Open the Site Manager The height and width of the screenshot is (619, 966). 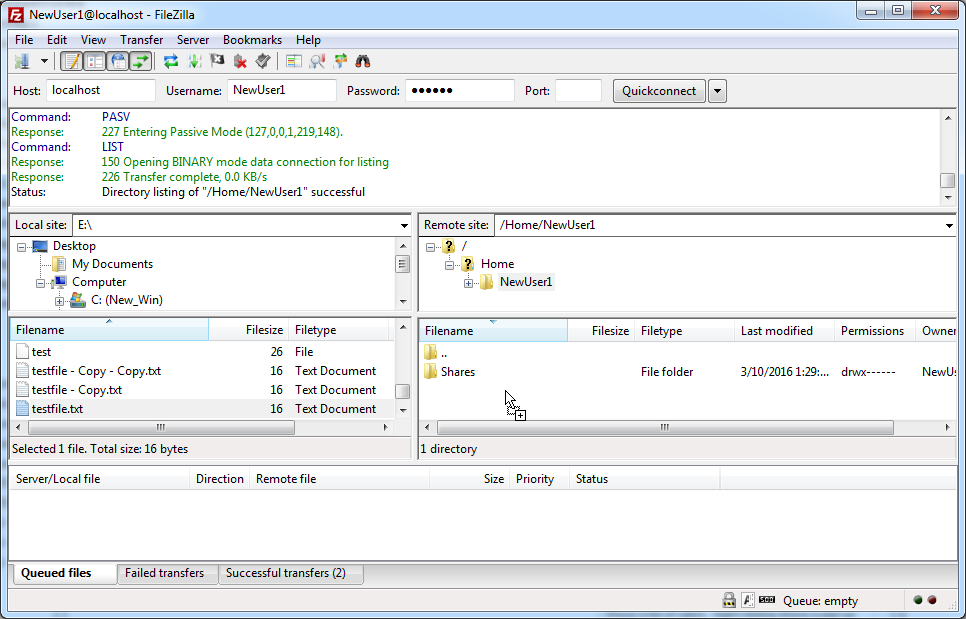22,60
